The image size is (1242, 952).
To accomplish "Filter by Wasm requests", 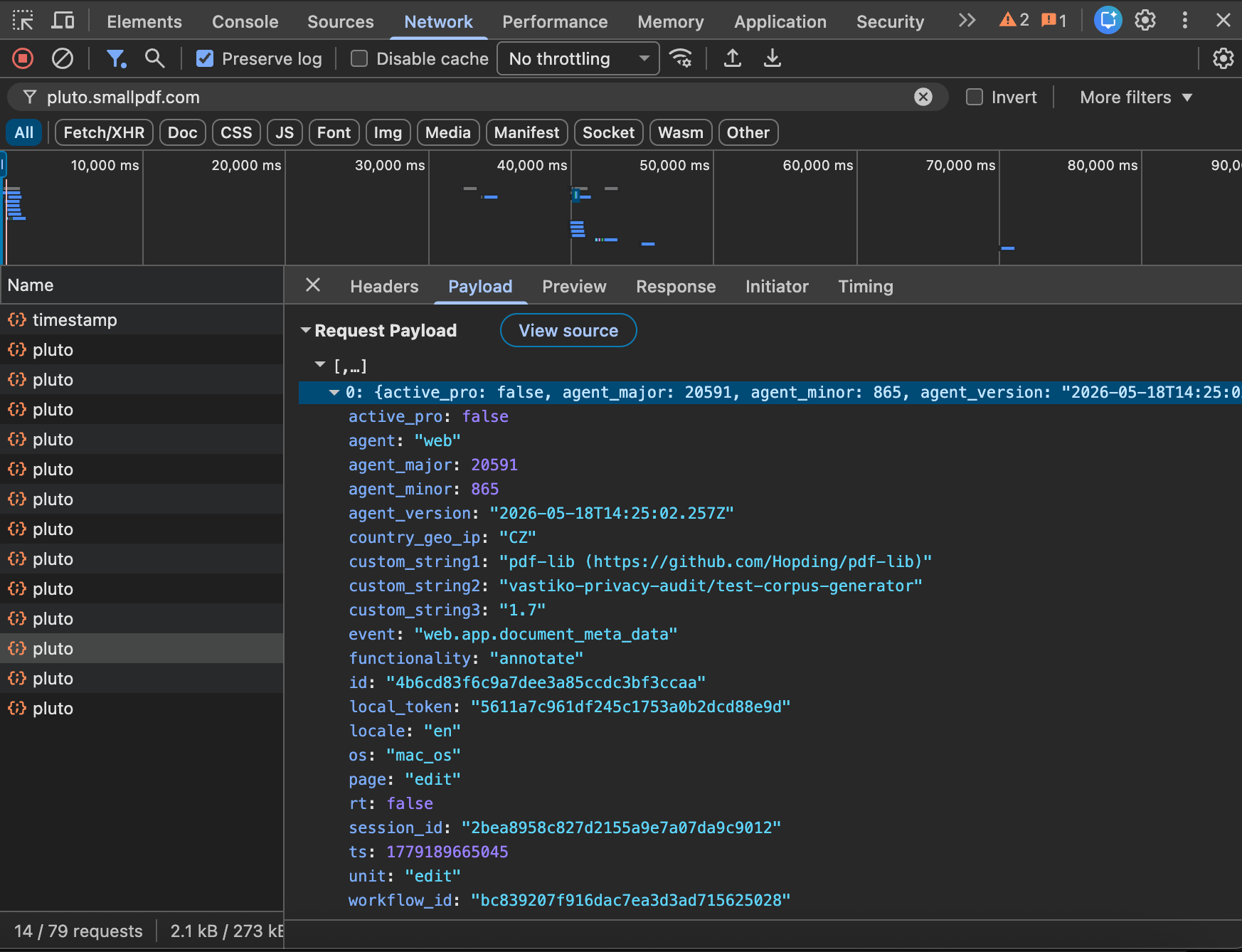I will [681, 132].
